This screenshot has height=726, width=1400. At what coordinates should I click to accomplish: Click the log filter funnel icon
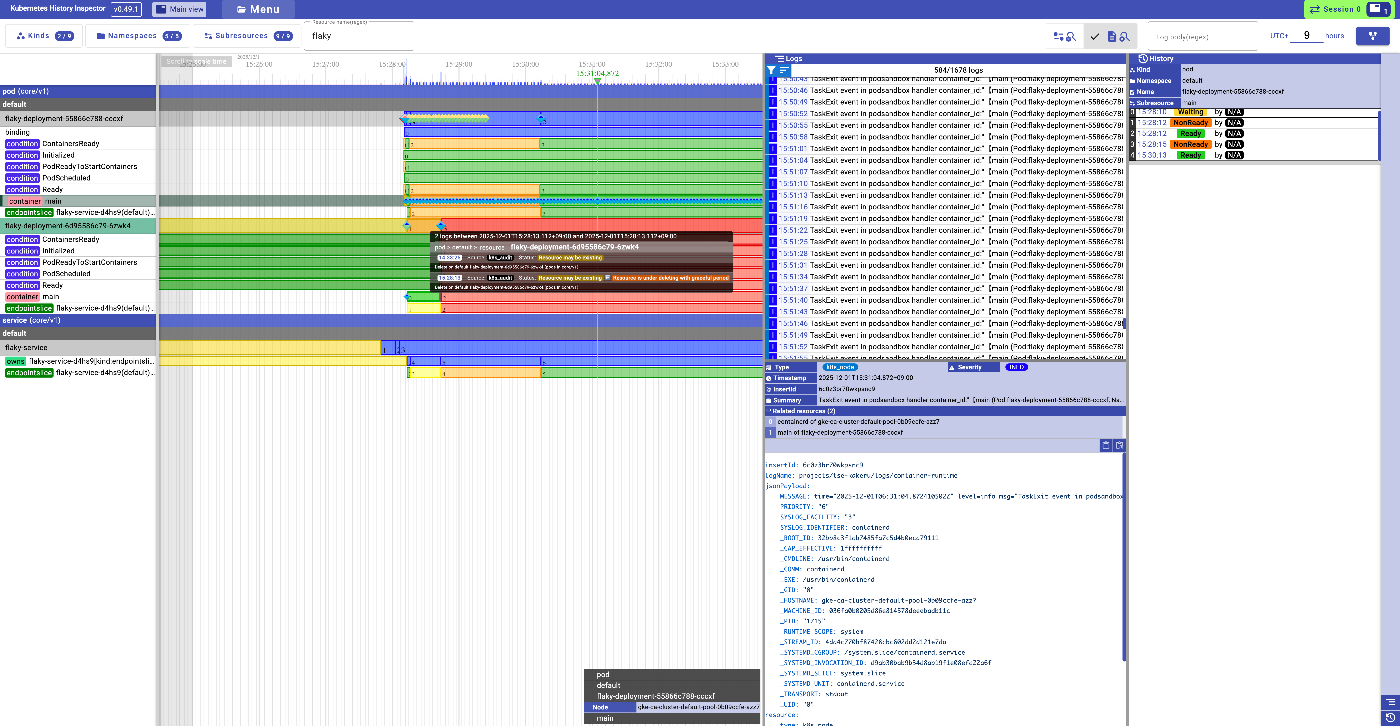coord(771,71)
